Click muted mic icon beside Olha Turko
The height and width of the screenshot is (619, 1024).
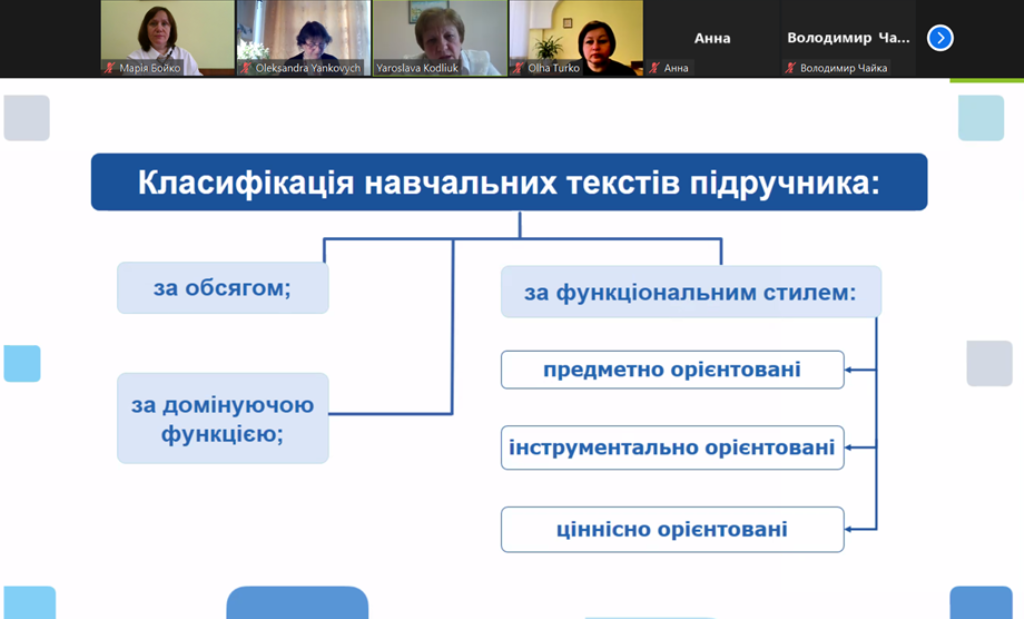[x=519, y=68]
